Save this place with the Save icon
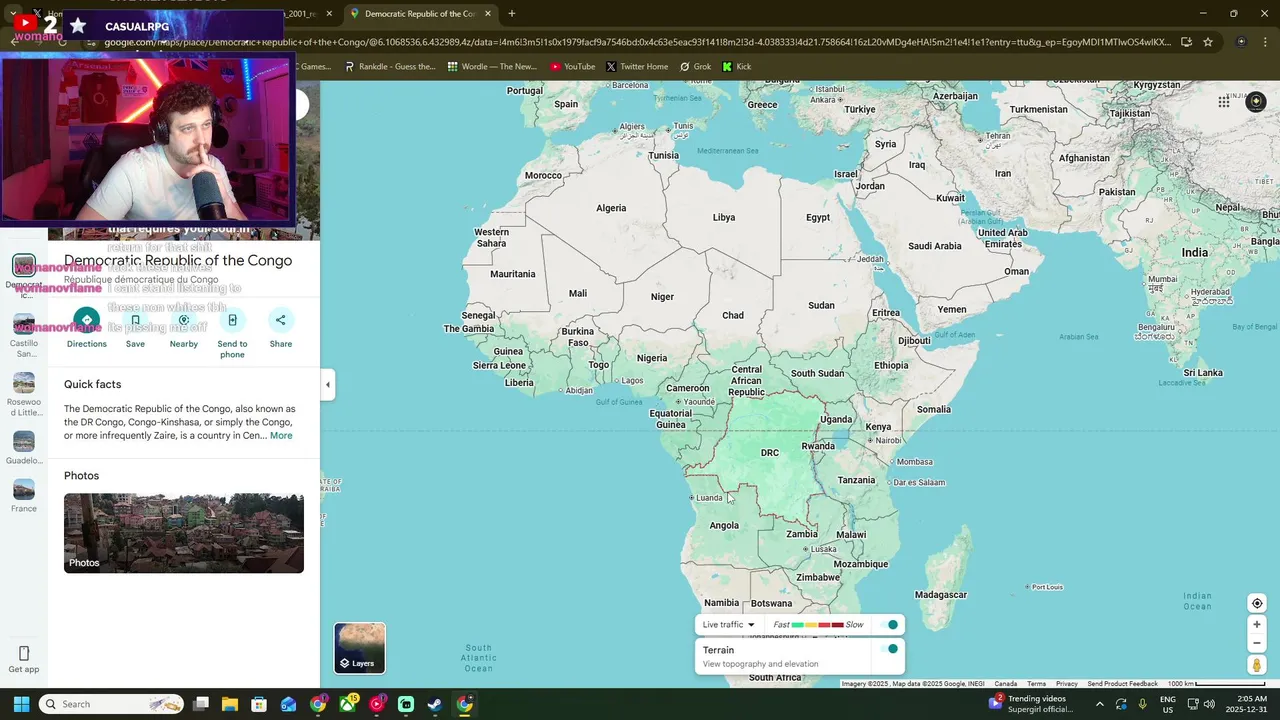 pyautogui.click(x=135, y=320)
